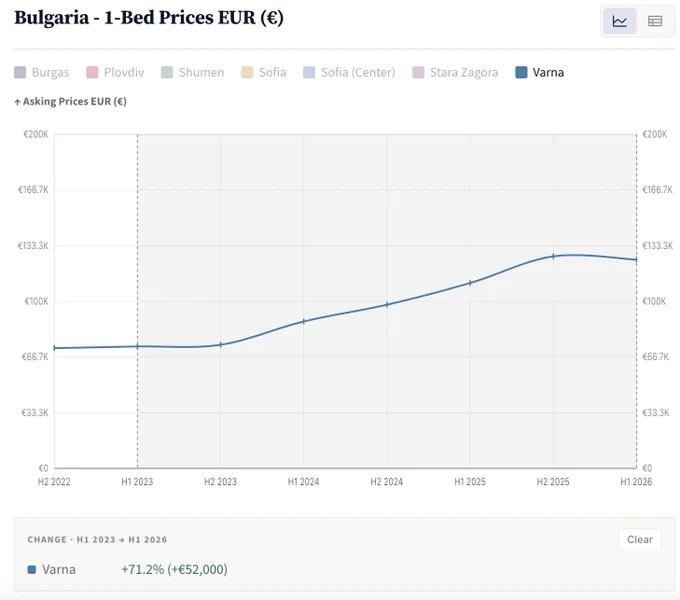Viewport: 680px width, 600px height.
Task: Hide the Varna series
Action: point(539,72)
